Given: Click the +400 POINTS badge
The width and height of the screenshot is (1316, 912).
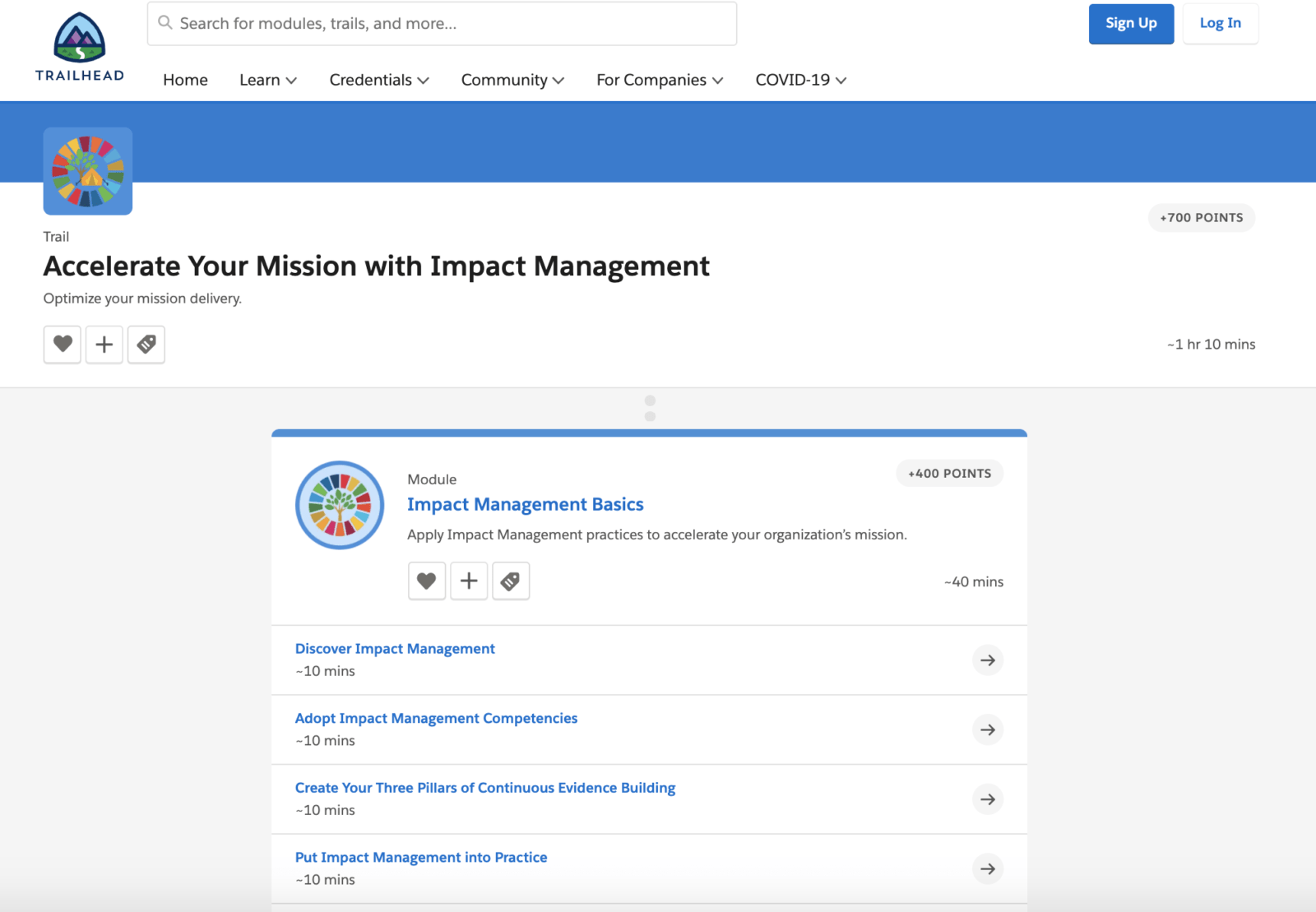Looking at the screenshot, I should click(949, 474).
